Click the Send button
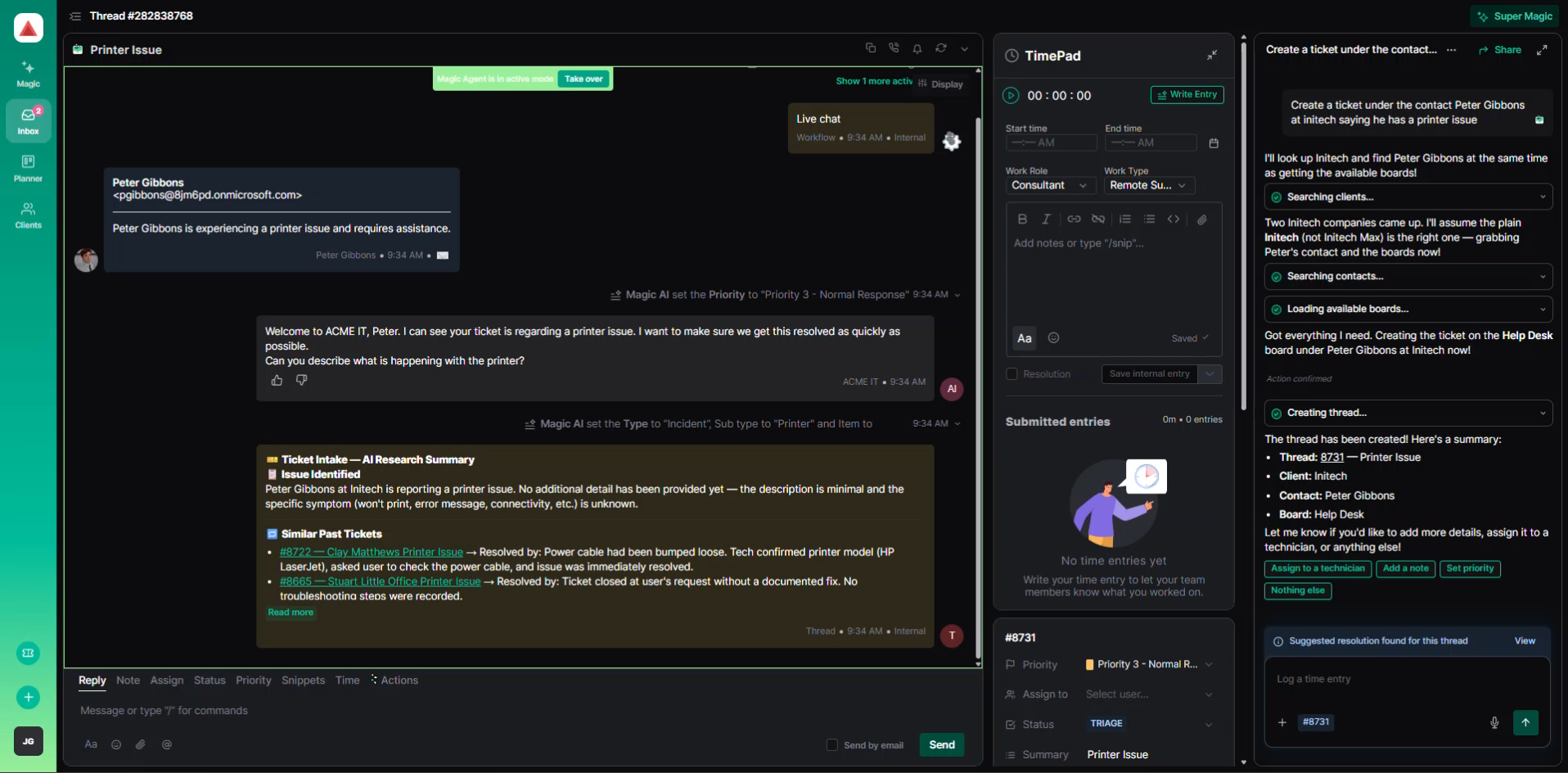 pos(941,745)
